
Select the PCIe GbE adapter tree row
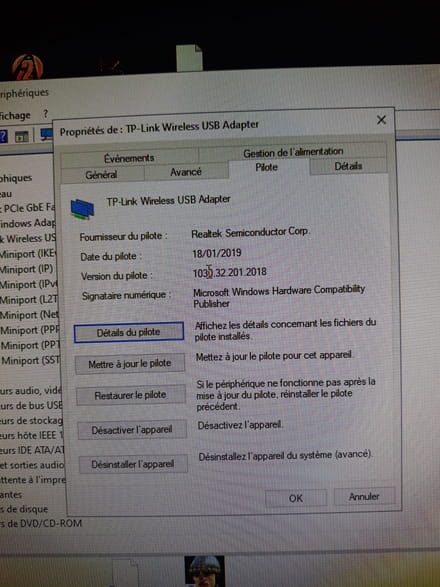[x=27, y=208]
